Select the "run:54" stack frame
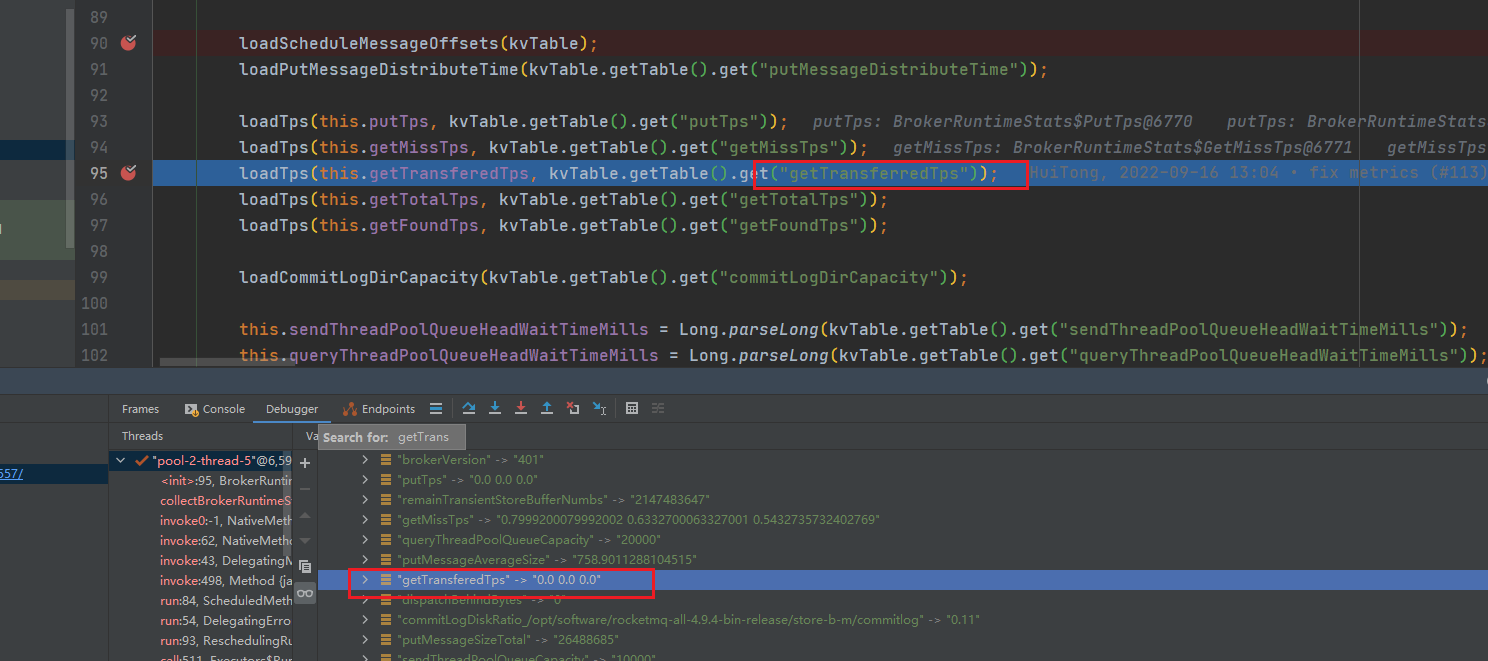Viewport: 1488px width, 661px height. [225, 621]
